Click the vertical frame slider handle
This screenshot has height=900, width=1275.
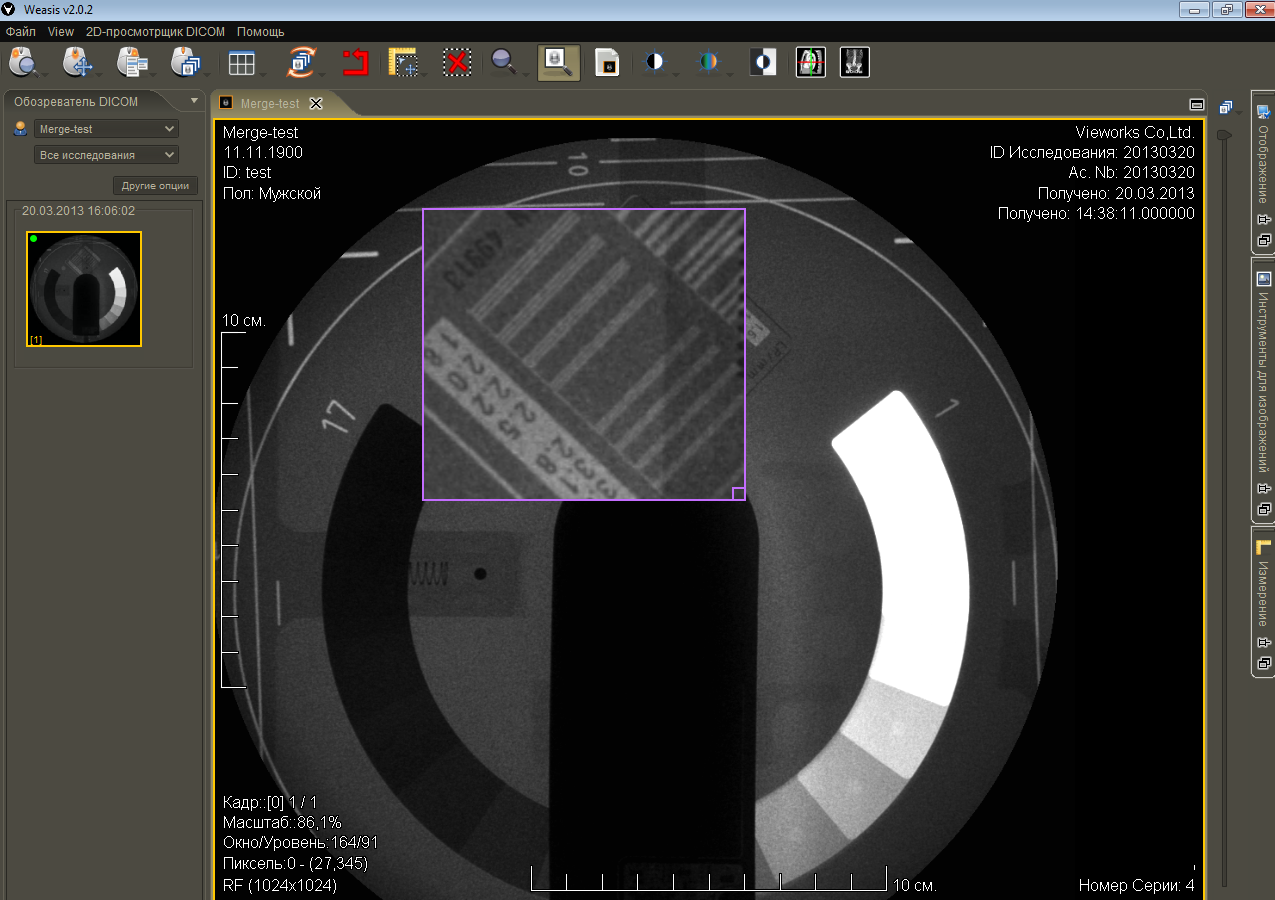(x=1222, y=134)
